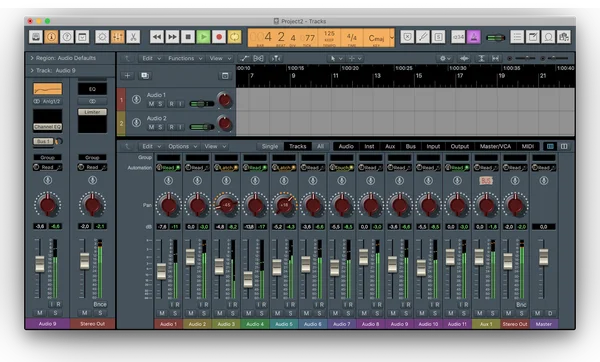Select Single mixer view
Viewport: 600px width, 362px height.
point(270,147)
